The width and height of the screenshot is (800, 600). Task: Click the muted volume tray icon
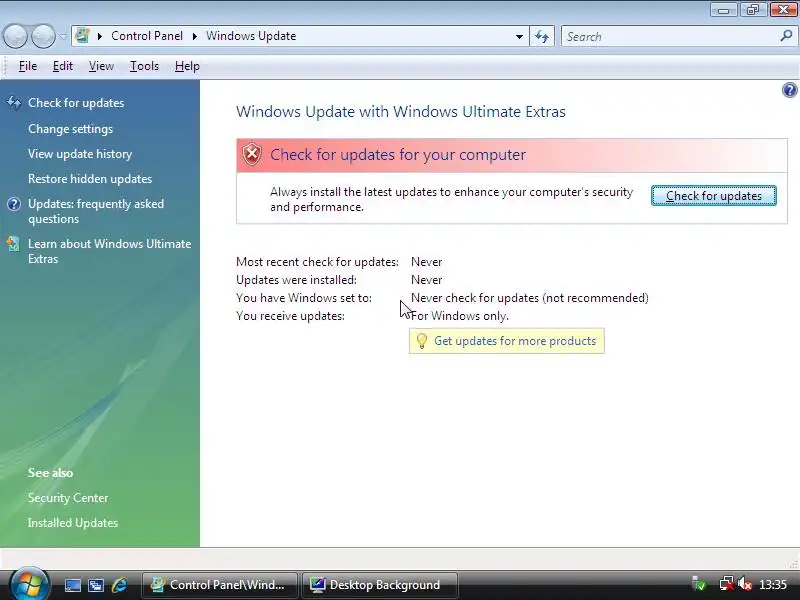[745, 584]
